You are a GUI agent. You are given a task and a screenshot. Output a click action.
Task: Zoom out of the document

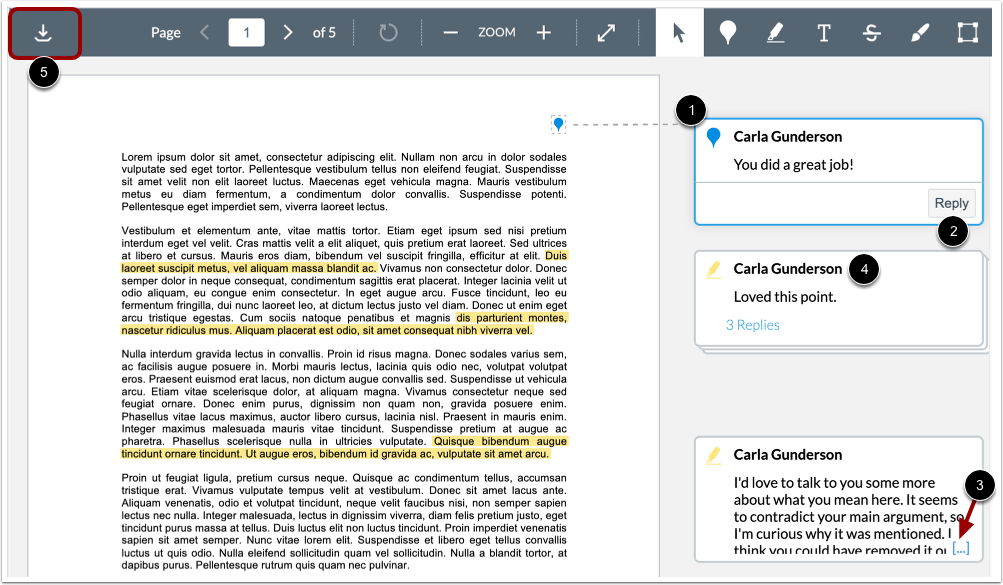click(x=452, y=31)
